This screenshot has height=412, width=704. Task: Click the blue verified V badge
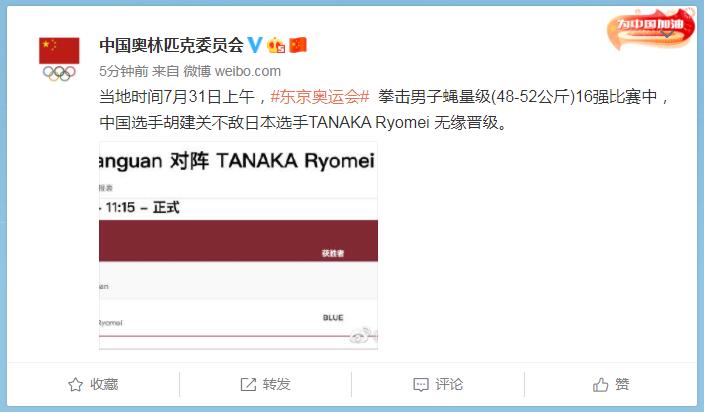(x=255, y=45)
